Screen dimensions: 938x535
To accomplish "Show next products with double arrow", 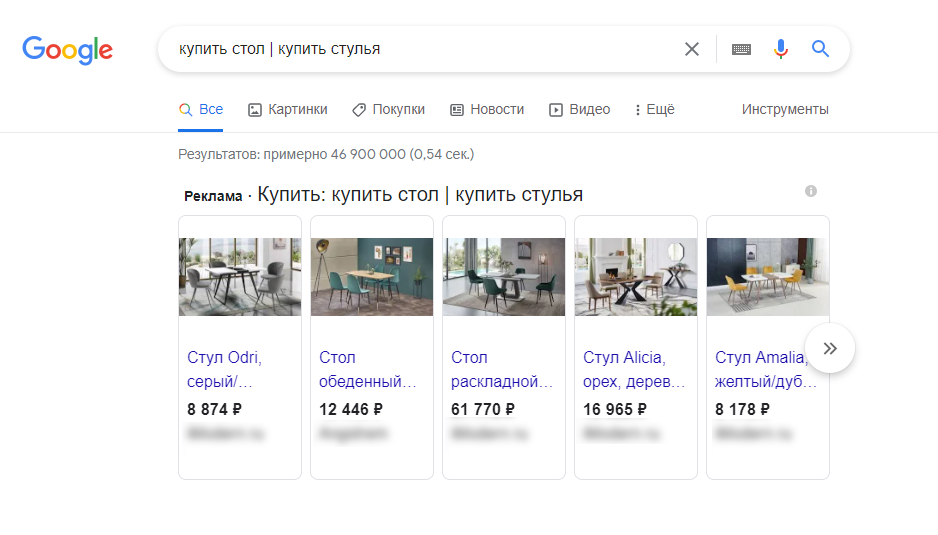I will point(830,348).
